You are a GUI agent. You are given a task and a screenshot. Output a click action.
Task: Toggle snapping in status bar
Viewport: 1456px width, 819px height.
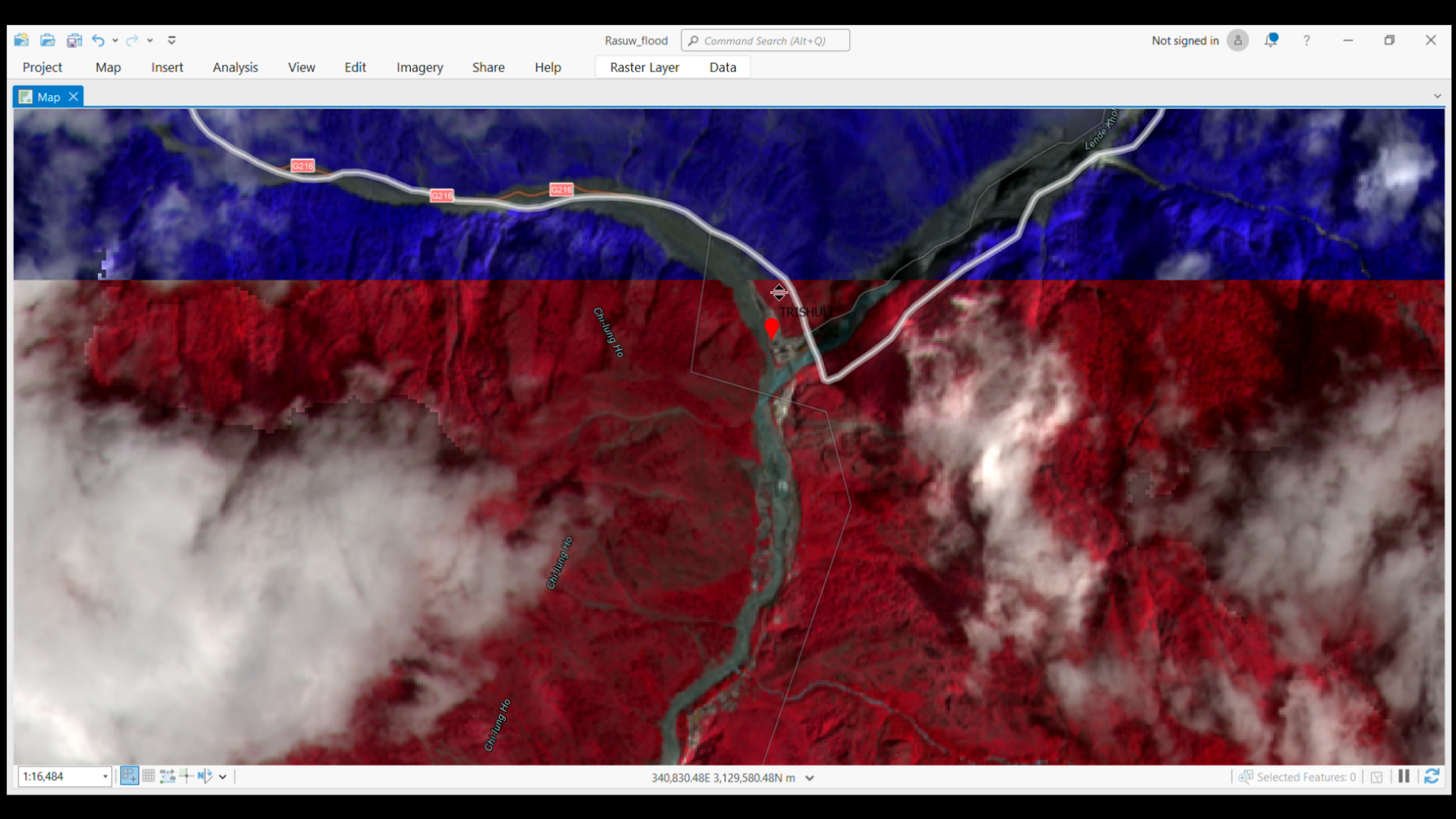tap(129, 776)
